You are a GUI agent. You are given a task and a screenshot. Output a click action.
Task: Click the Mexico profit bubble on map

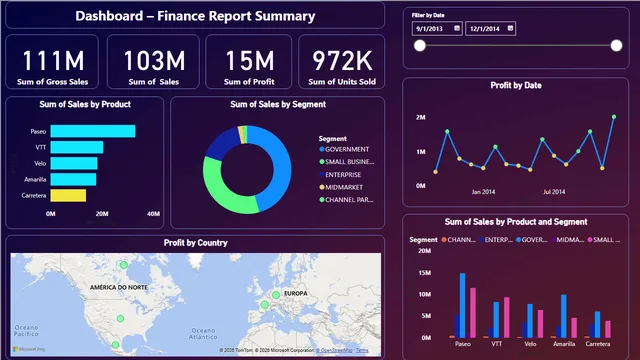point(116,345)
